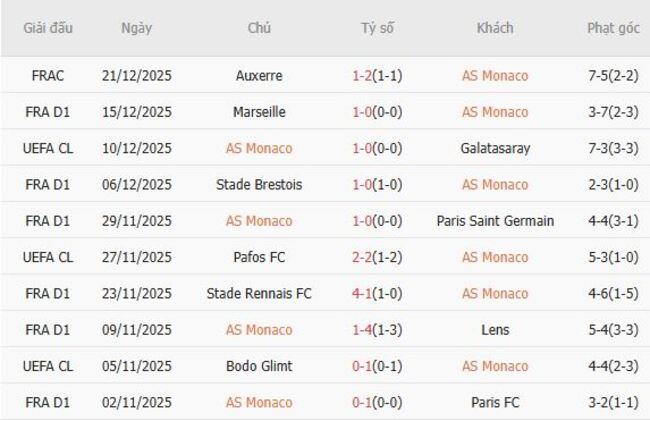
Task: Click the Lens away team name
Action: 495,329
